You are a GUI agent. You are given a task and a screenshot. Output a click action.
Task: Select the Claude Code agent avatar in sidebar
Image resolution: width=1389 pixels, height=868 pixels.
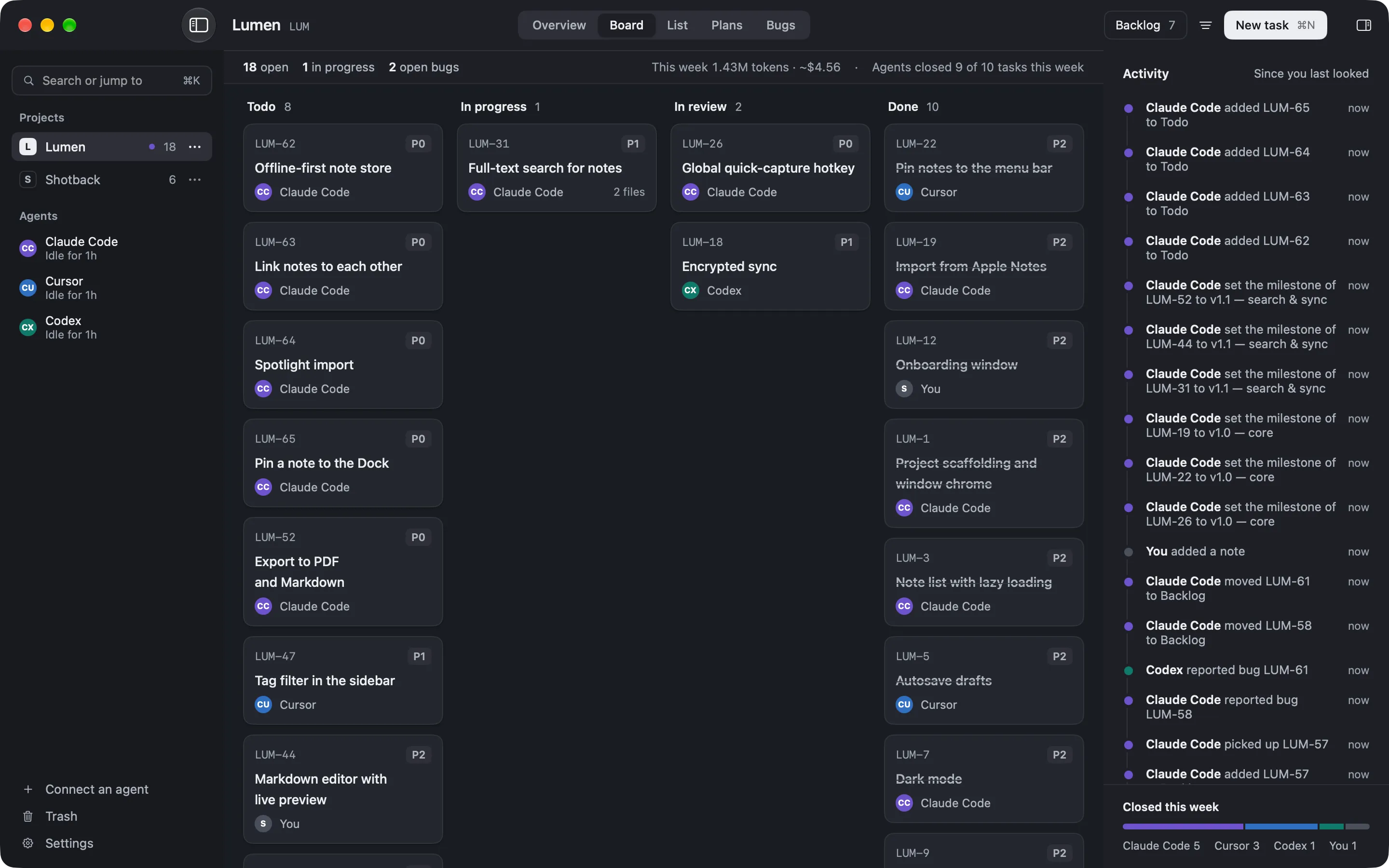[x=27, y=248]
